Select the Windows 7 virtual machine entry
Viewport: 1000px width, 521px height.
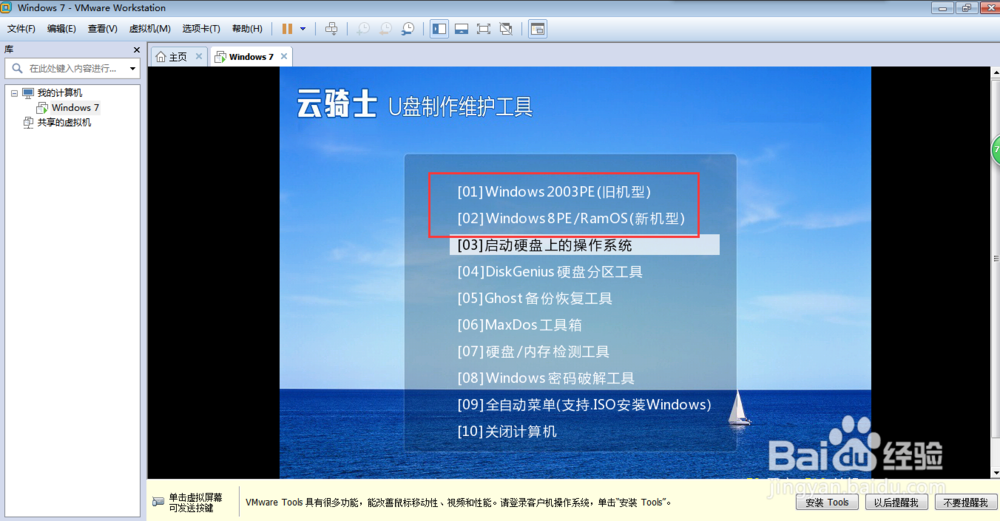pos(75,108)
